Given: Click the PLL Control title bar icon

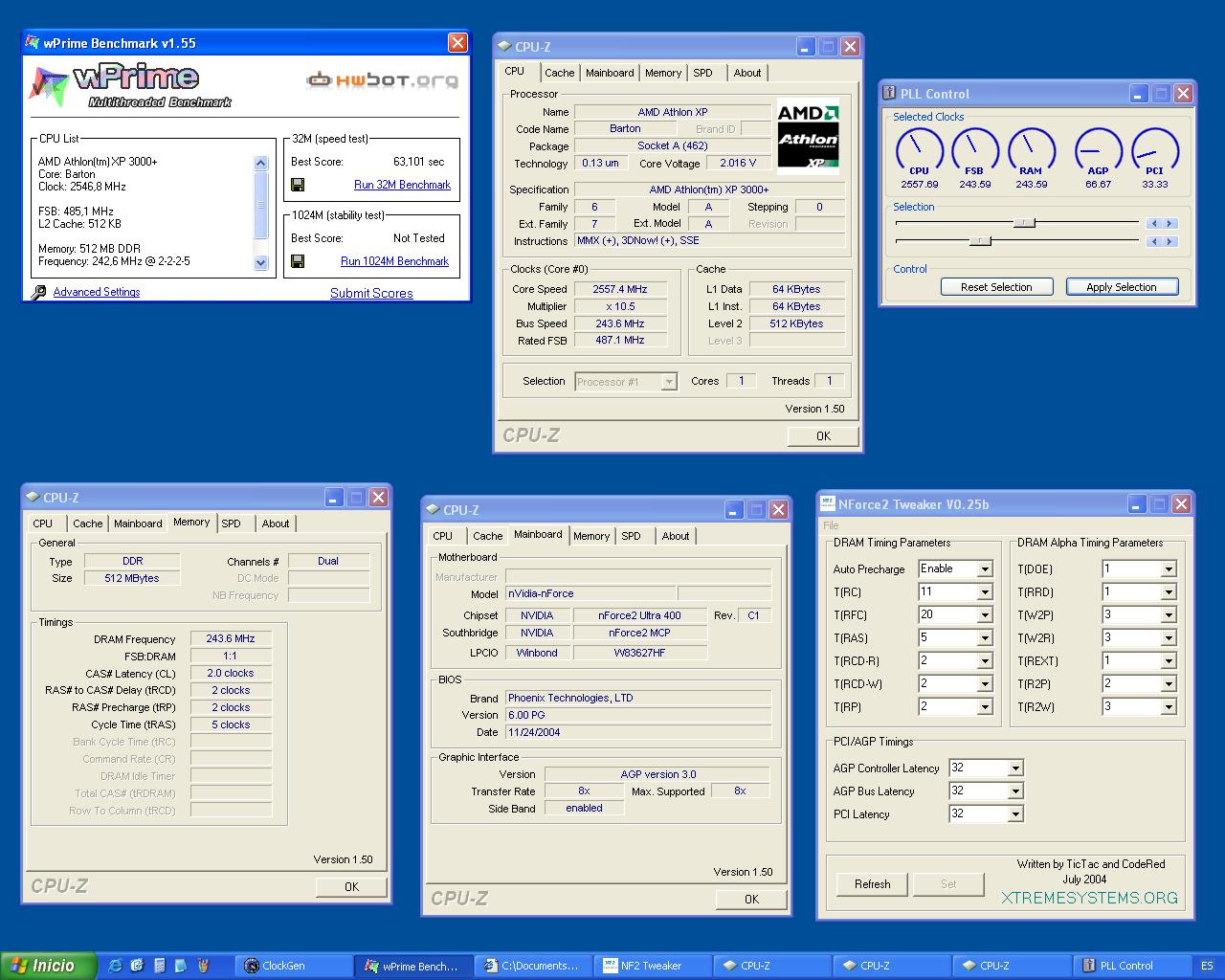Looking at the screenshot, I should pos(889,93).
